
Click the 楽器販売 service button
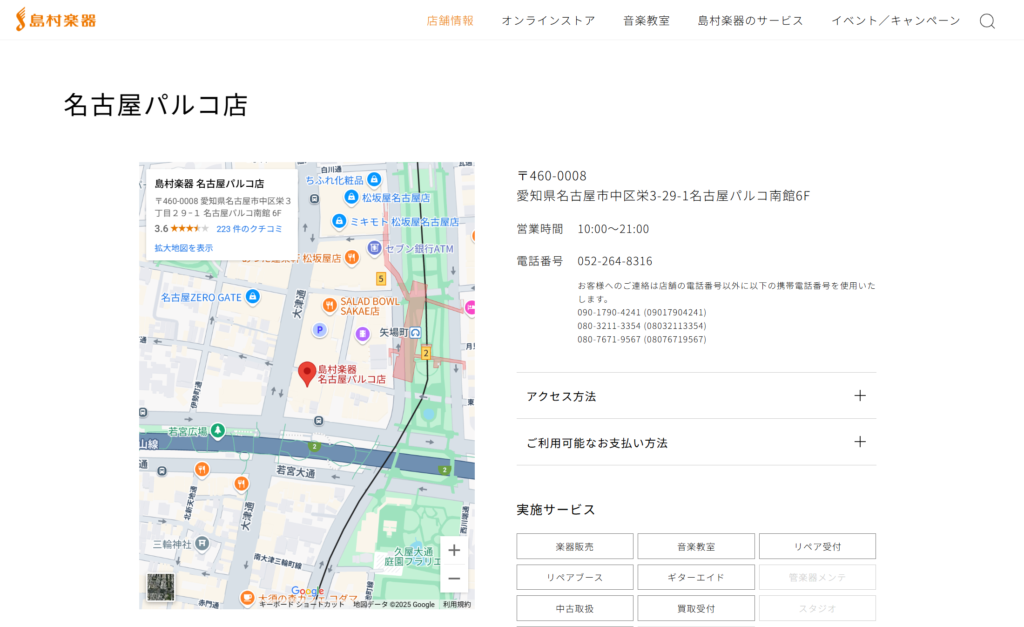tap(575, 547)
